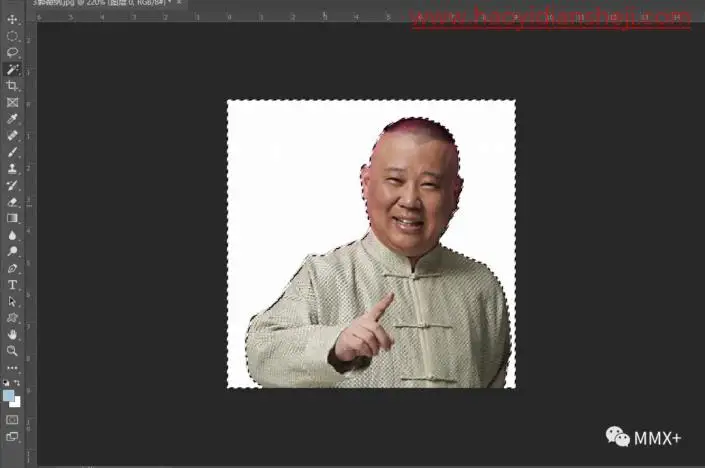
Task: Select the Frame tool
Action: (x=12, y=103)
